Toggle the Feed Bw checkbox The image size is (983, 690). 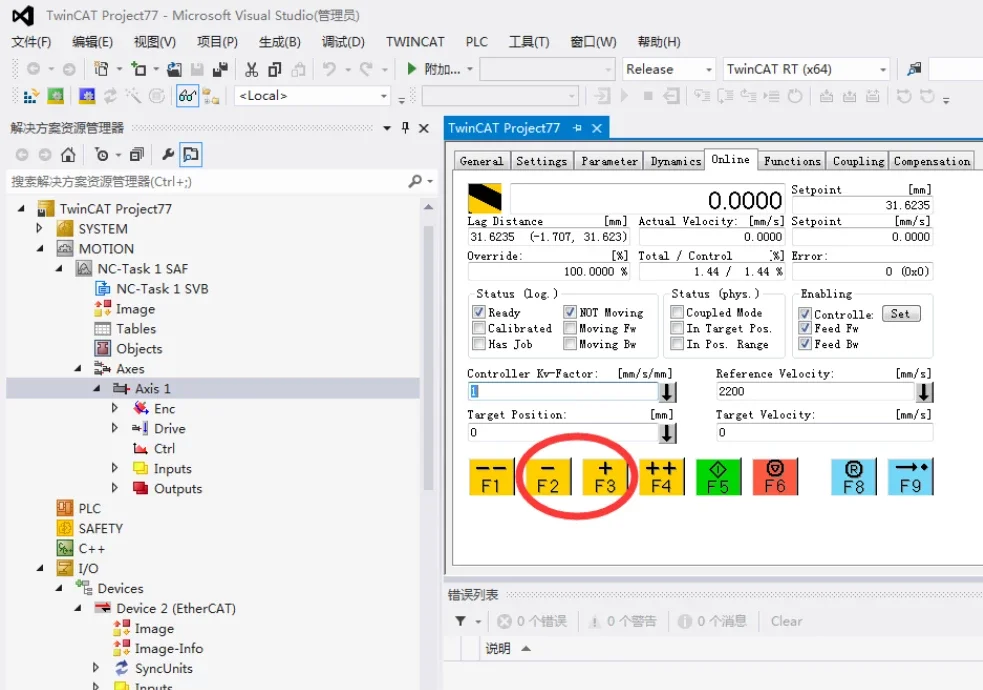click(x=806, y=344)
